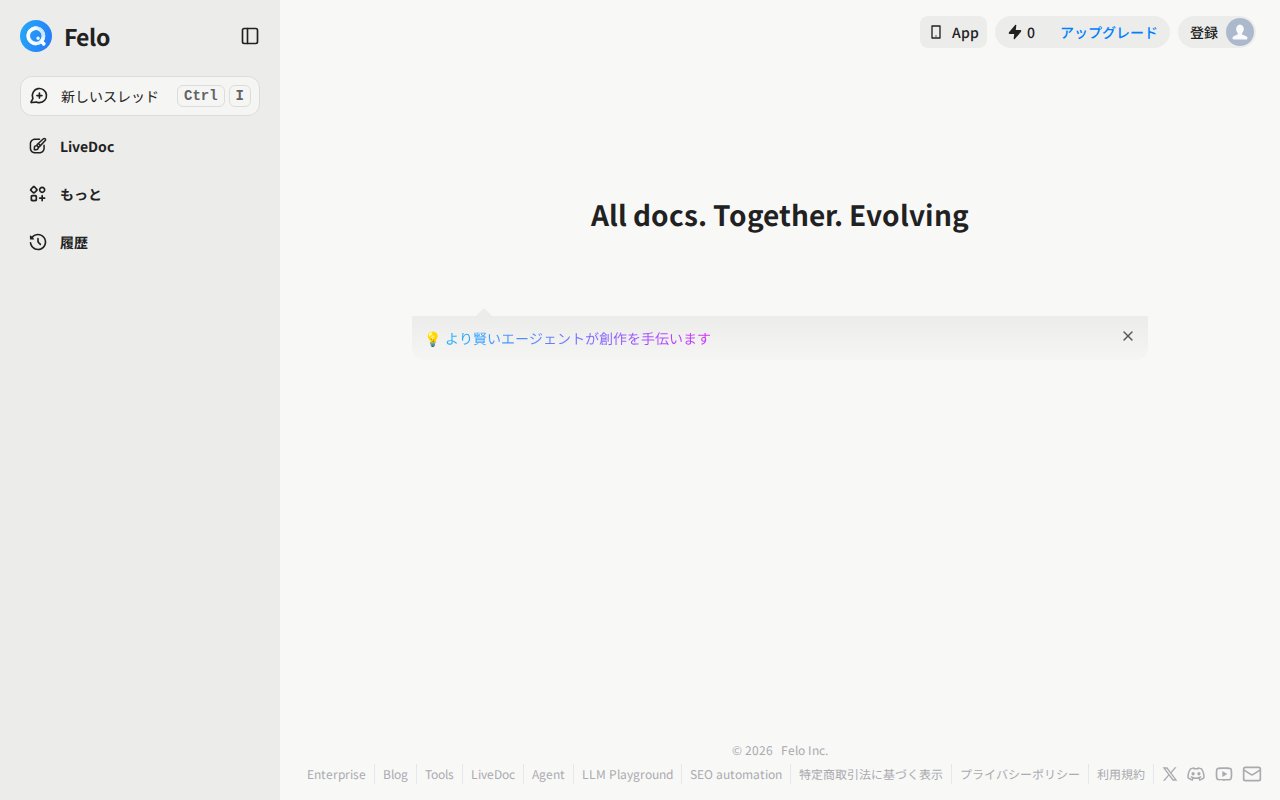The width and height of the screenshot is (1280, 800).
Task: Open the YouTube icon in footer
Action: click(x=1224, y=774)
